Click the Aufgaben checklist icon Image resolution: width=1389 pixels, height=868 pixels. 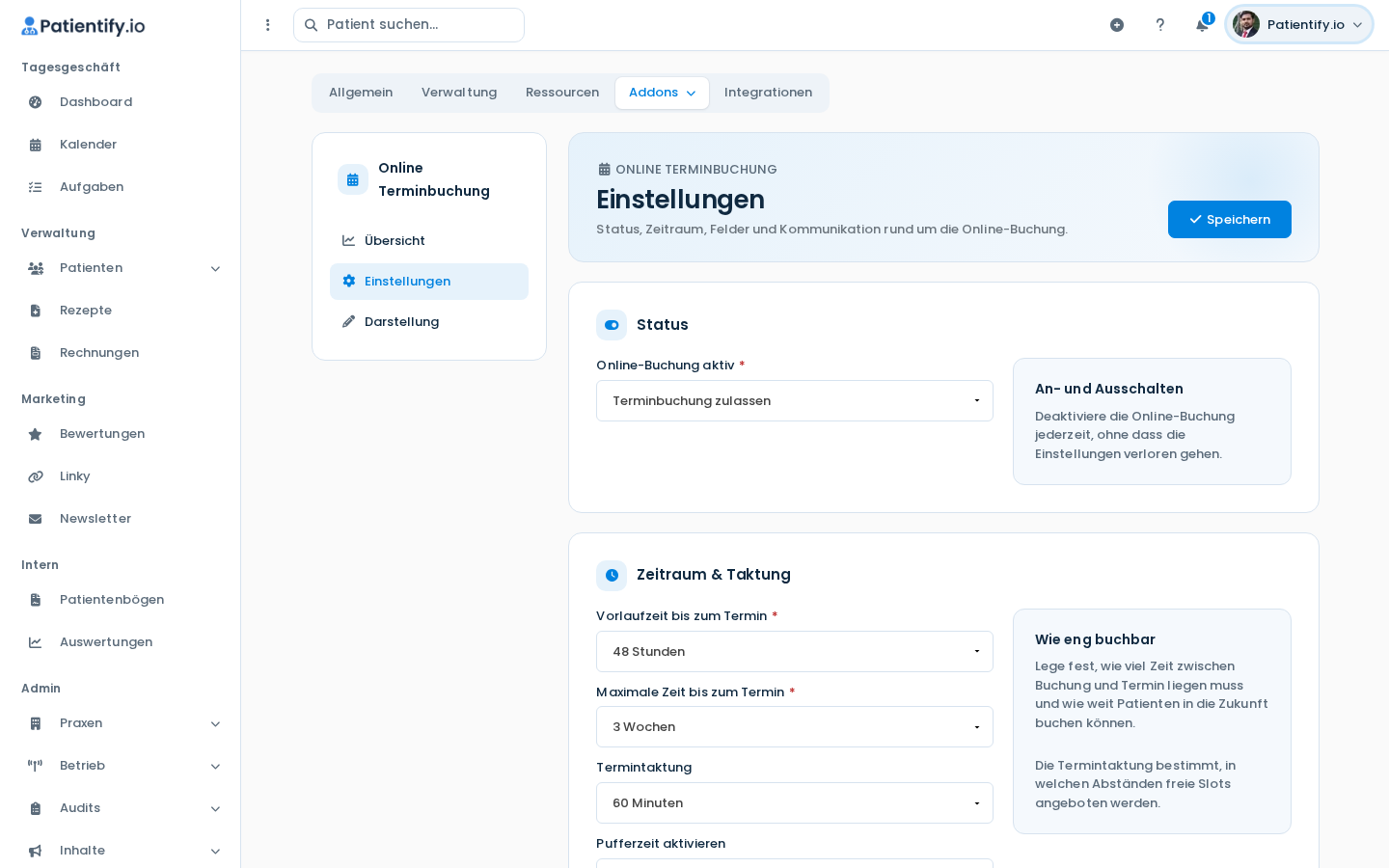(x=36, y=187)
